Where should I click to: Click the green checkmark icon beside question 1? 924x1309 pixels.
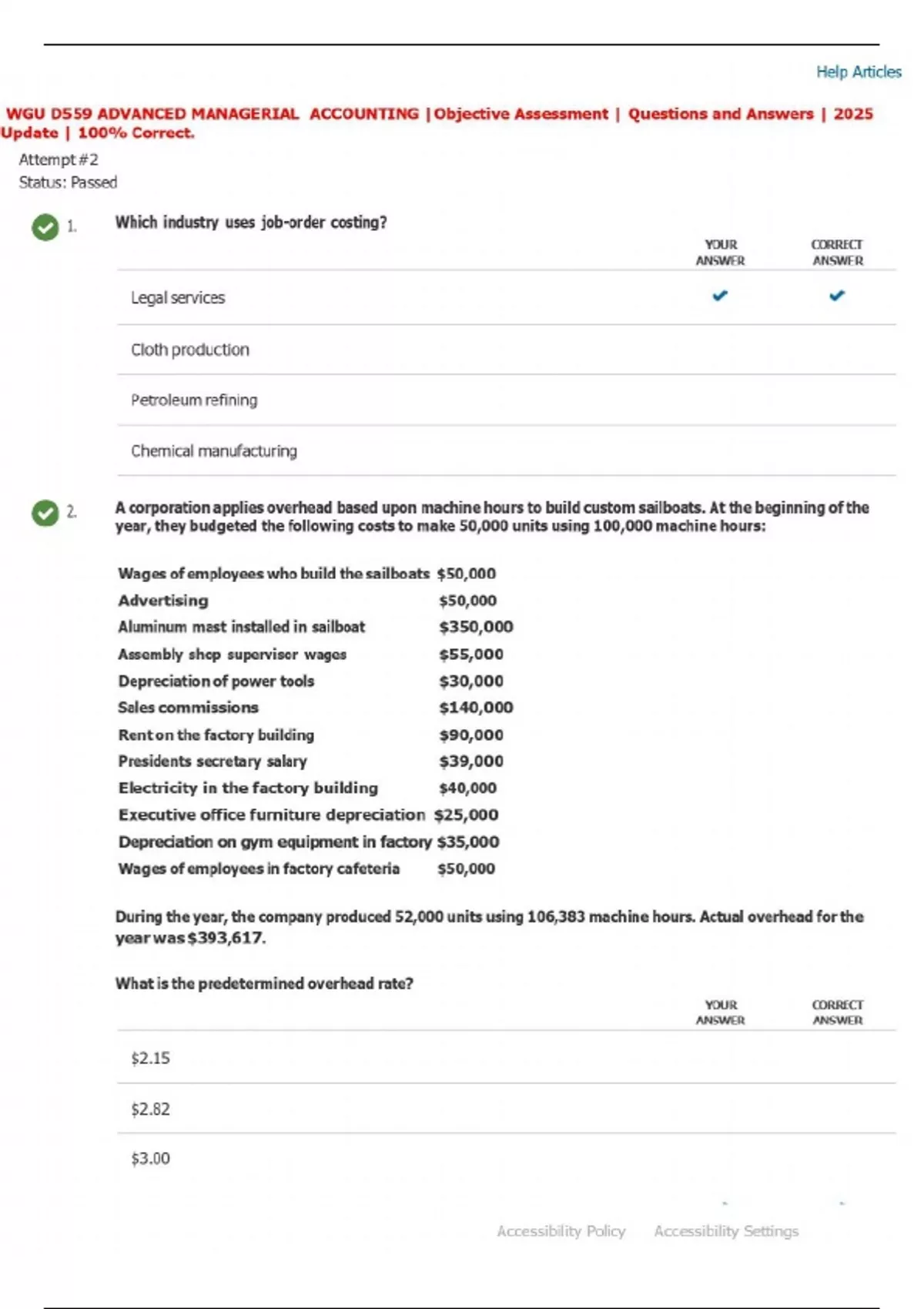(x=45, y=227)
